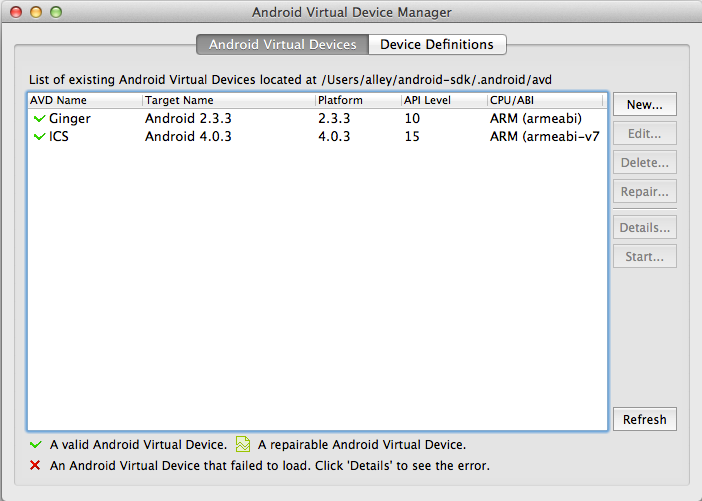Select the Ginger AVD row

pyautogui.click(x=317, y=118)
